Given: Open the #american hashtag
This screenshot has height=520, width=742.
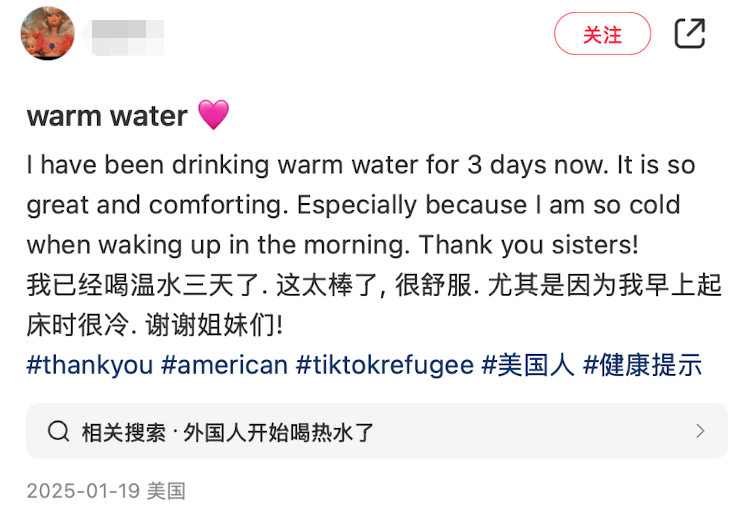Looking at the screenshot, I should 225,365.
